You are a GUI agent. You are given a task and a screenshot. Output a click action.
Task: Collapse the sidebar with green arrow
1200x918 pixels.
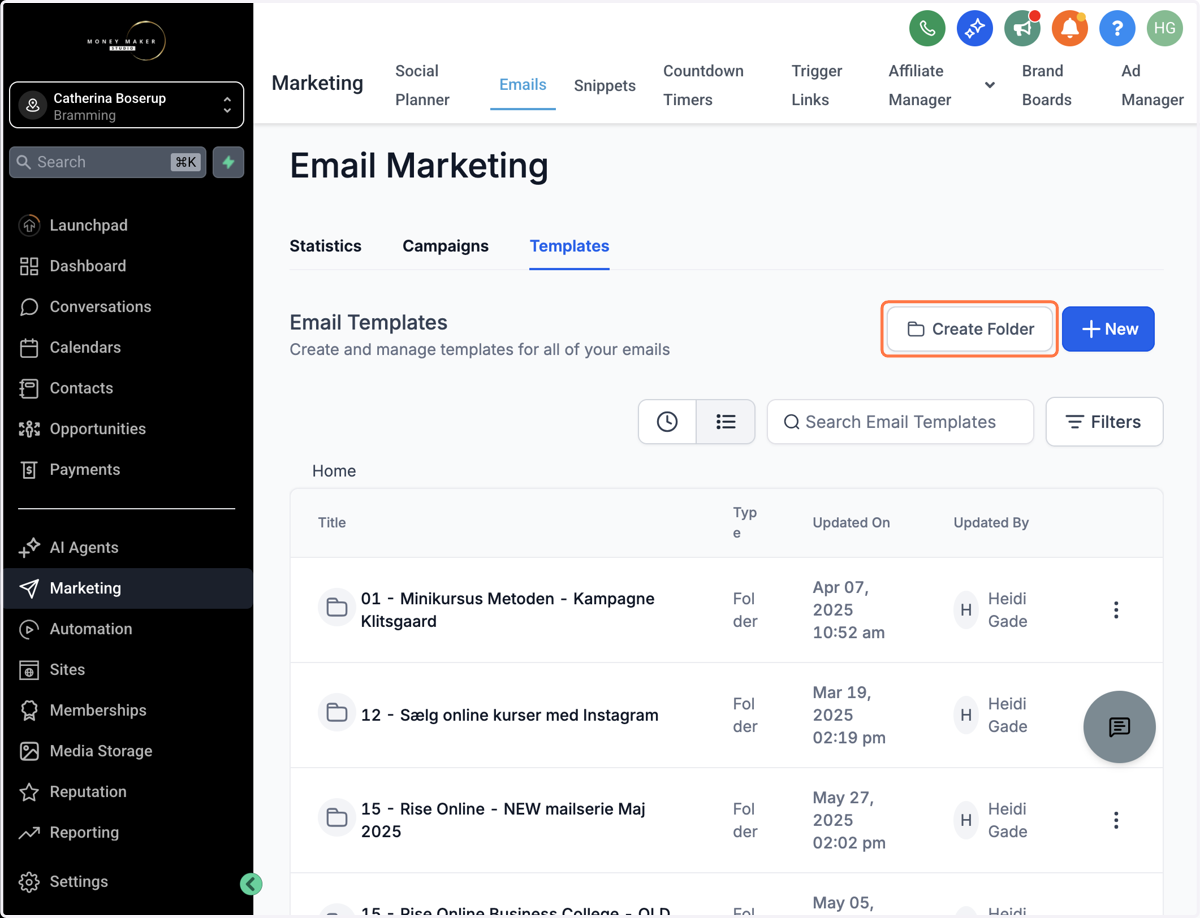[251, 883]
